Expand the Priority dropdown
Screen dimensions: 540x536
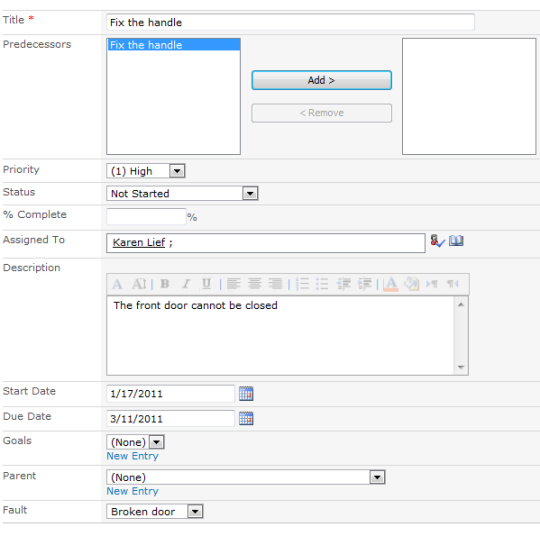(x=177, y=171)
